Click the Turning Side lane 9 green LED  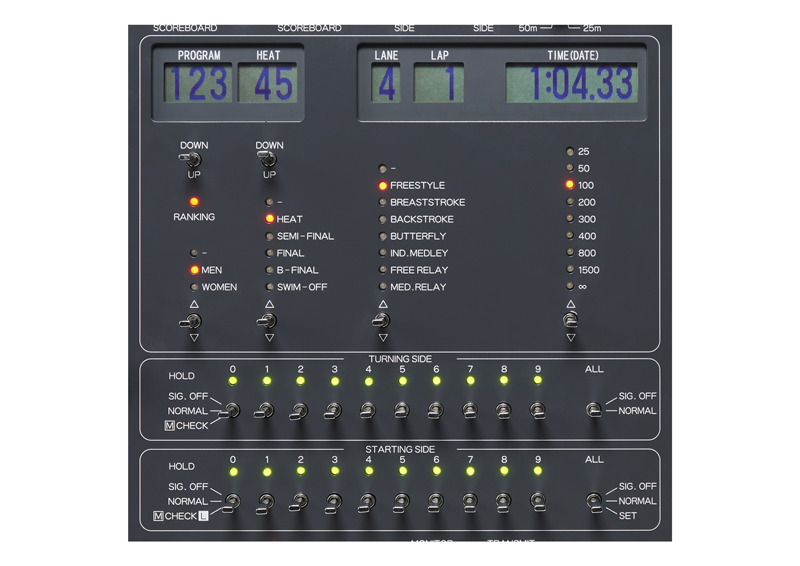[x=538, y=380]
